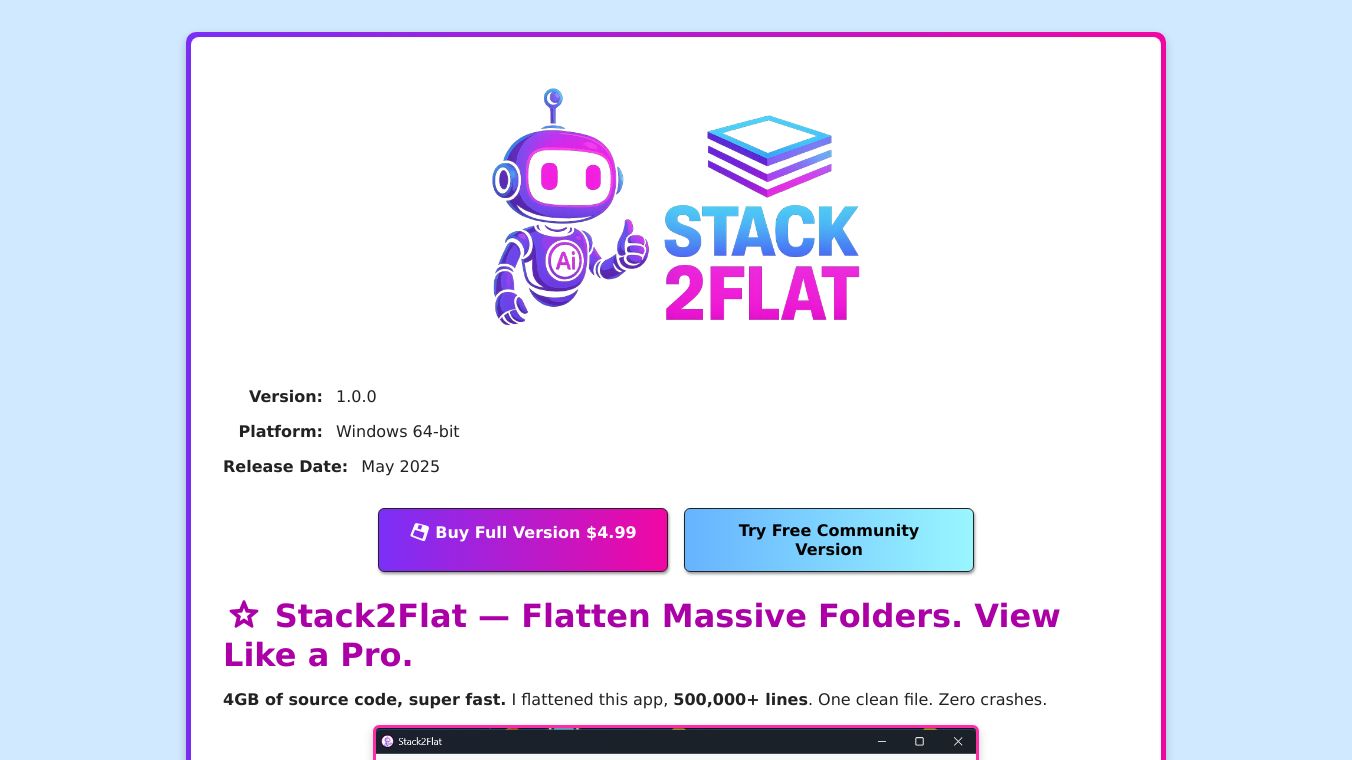Try the Free Community Version
This screenshot has width=1352, height=760.
(829, 540)
